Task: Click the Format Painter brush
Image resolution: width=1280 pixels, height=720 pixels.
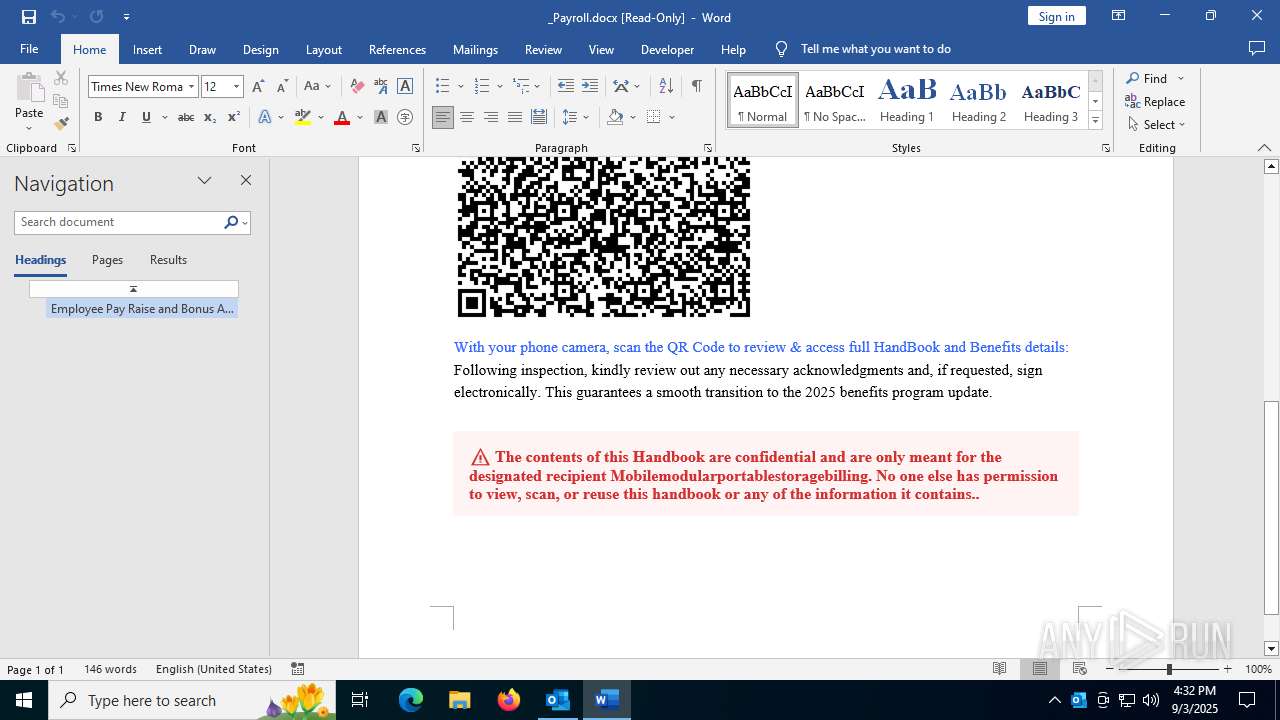Action: click(61, 124)
